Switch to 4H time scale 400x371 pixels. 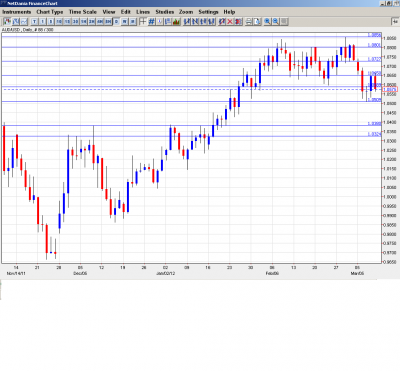coord(100,22)
